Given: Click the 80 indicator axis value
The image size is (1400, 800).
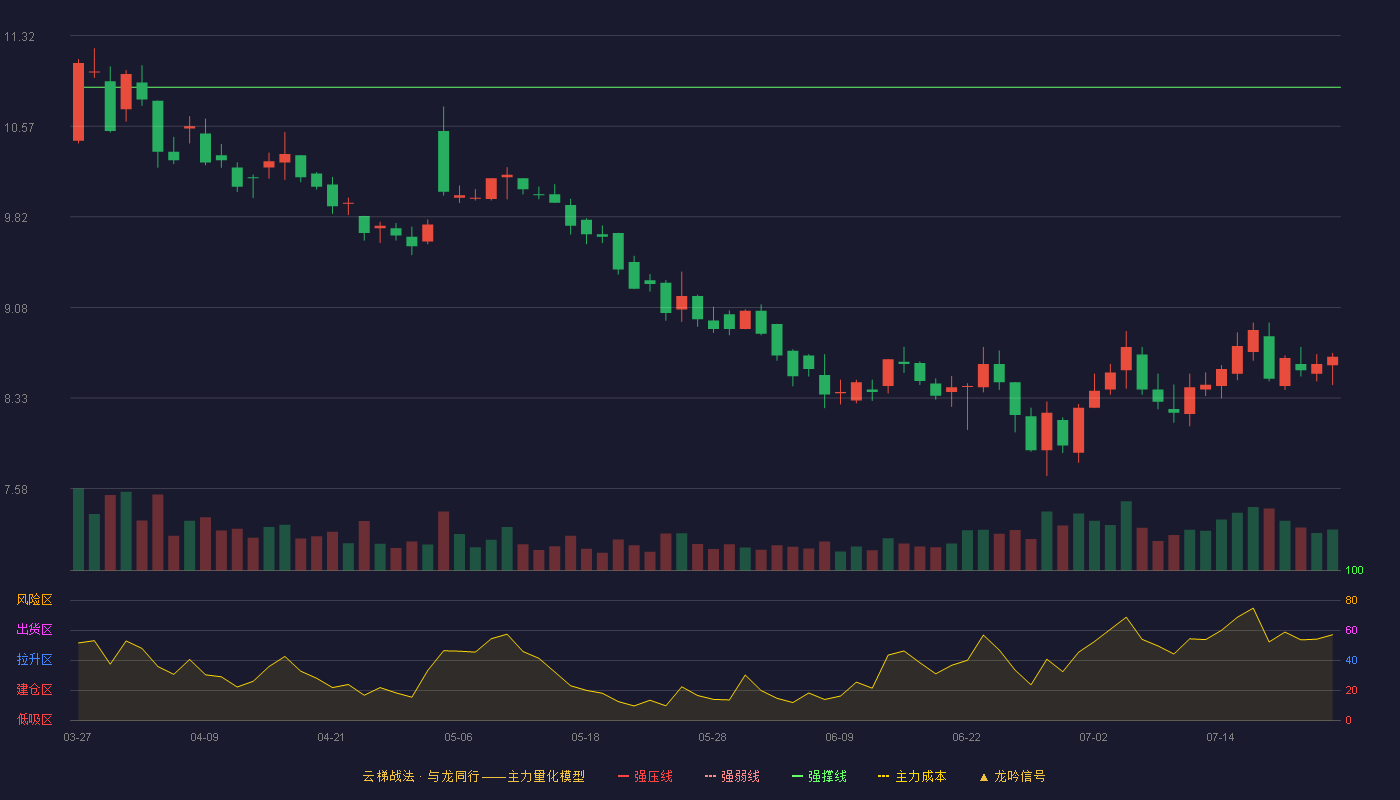Looking at the screenshot, I should click(x=1351, y=600).
